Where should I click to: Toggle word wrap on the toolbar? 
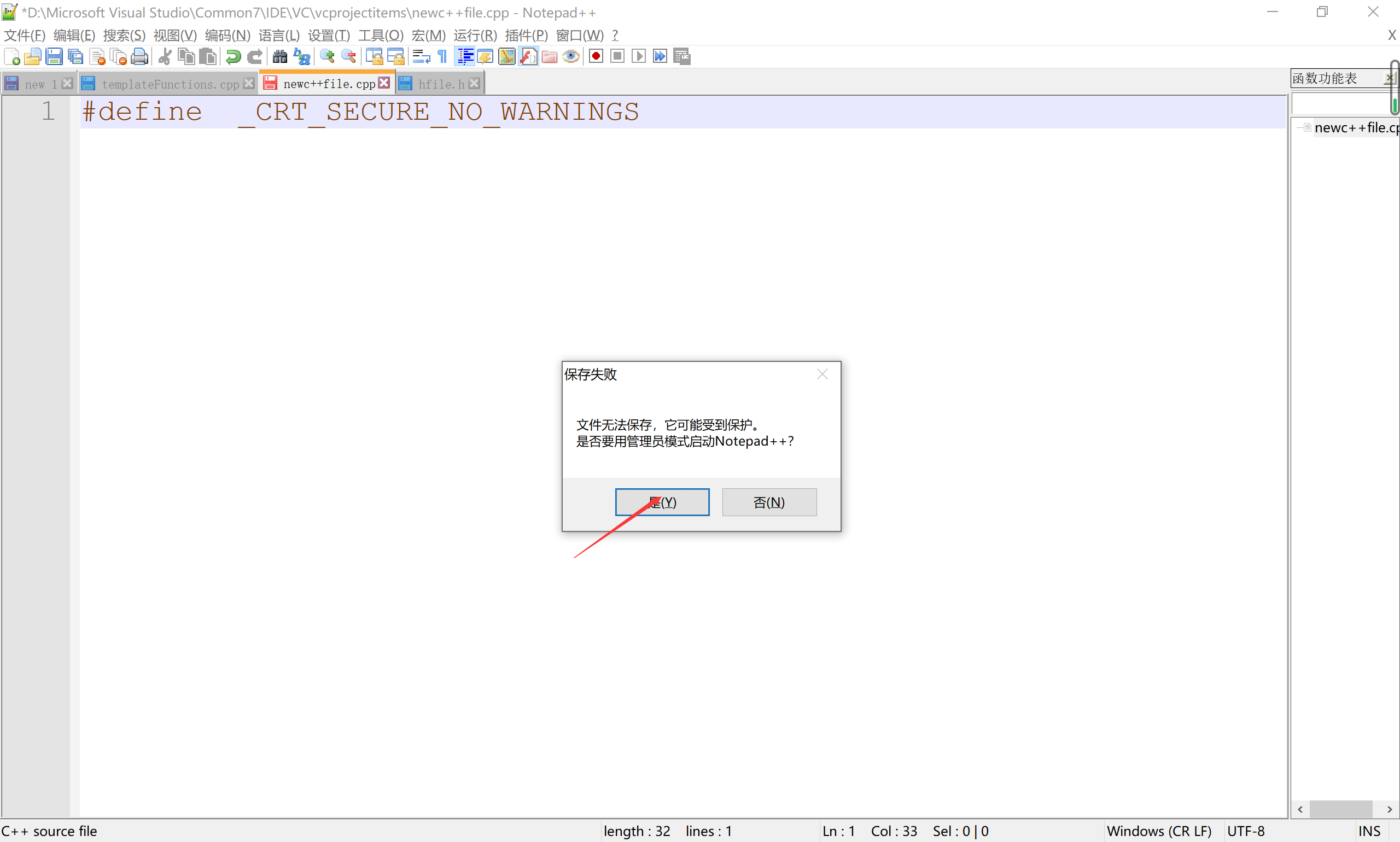point(420,56)
